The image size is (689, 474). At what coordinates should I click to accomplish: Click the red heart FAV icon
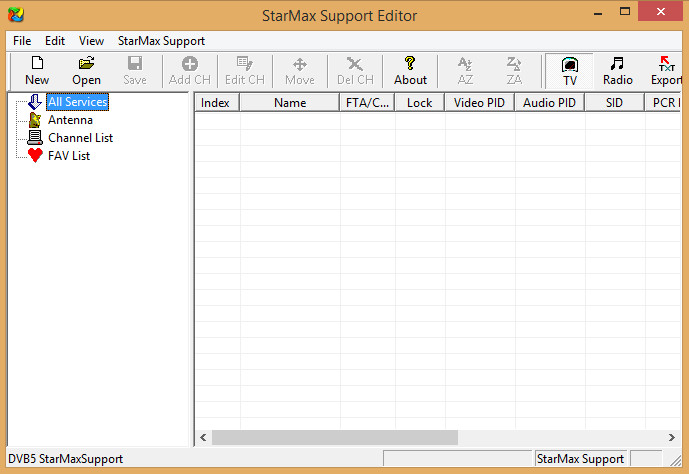(35, 156)
